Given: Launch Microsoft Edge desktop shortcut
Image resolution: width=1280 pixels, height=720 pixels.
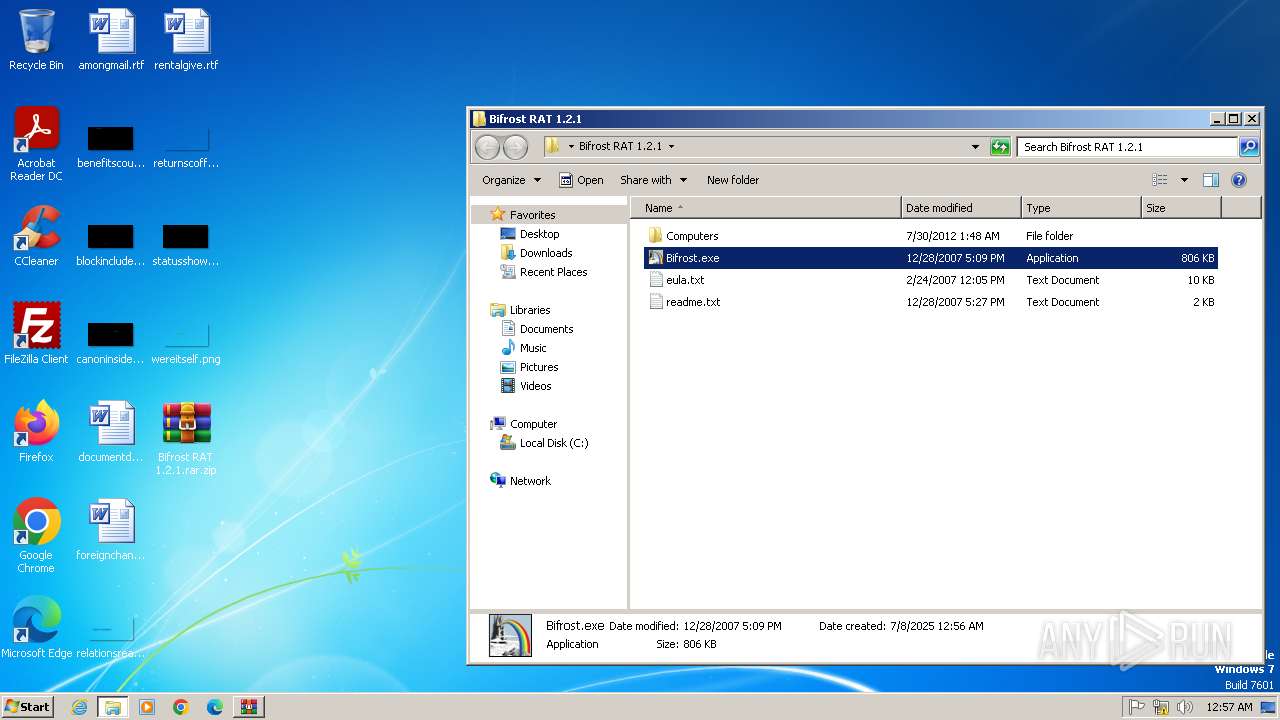Looking at the screenshot, I should (36, 628).
